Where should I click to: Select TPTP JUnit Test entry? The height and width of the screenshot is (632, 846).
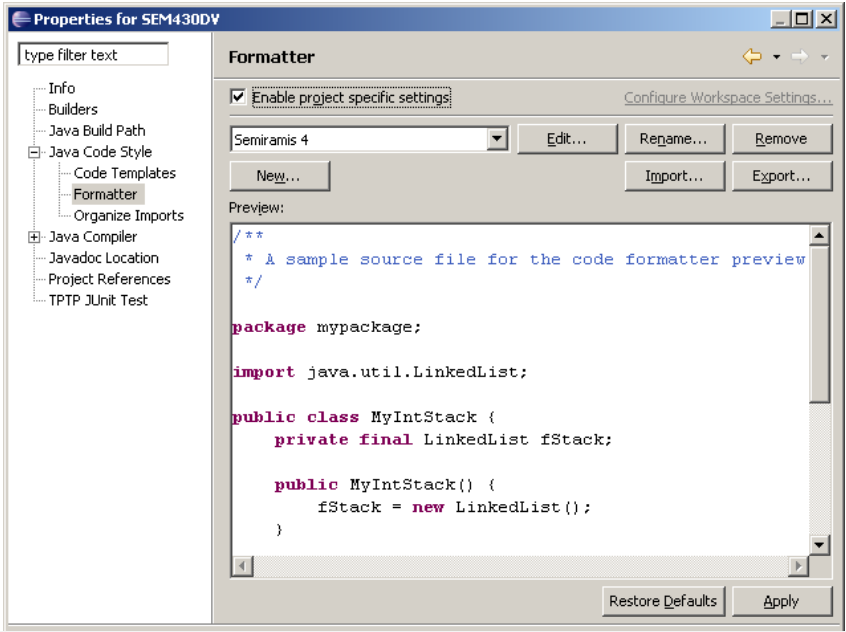[98, 300]
